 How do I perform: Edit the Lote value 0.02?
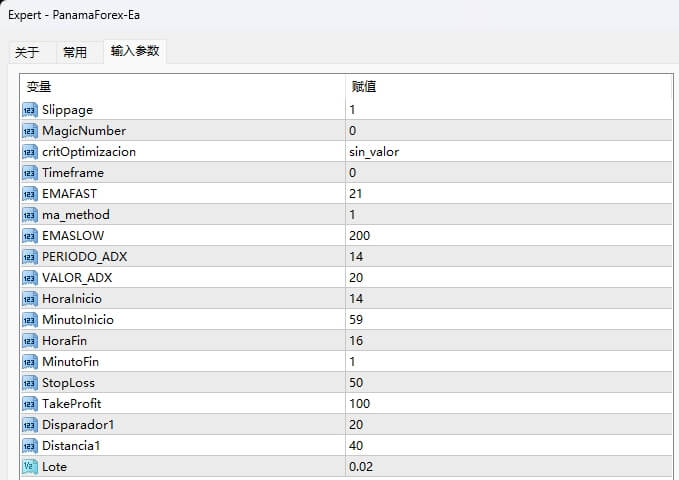click(x=360, y=466)
